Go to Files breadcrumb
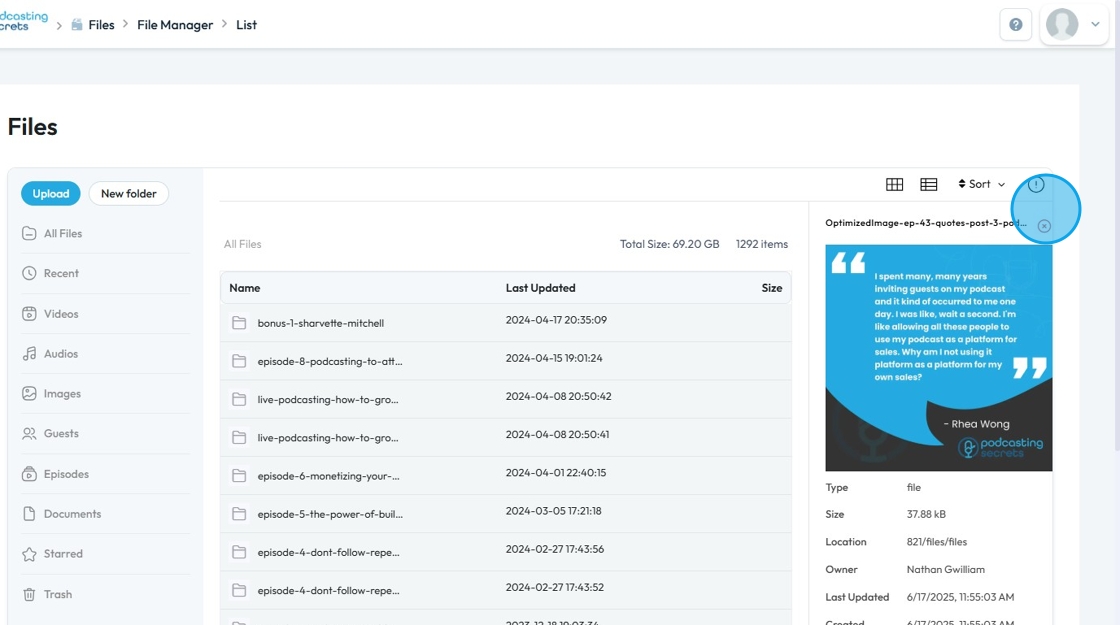The image size is (1120, 625). click(x=101, y=25)
